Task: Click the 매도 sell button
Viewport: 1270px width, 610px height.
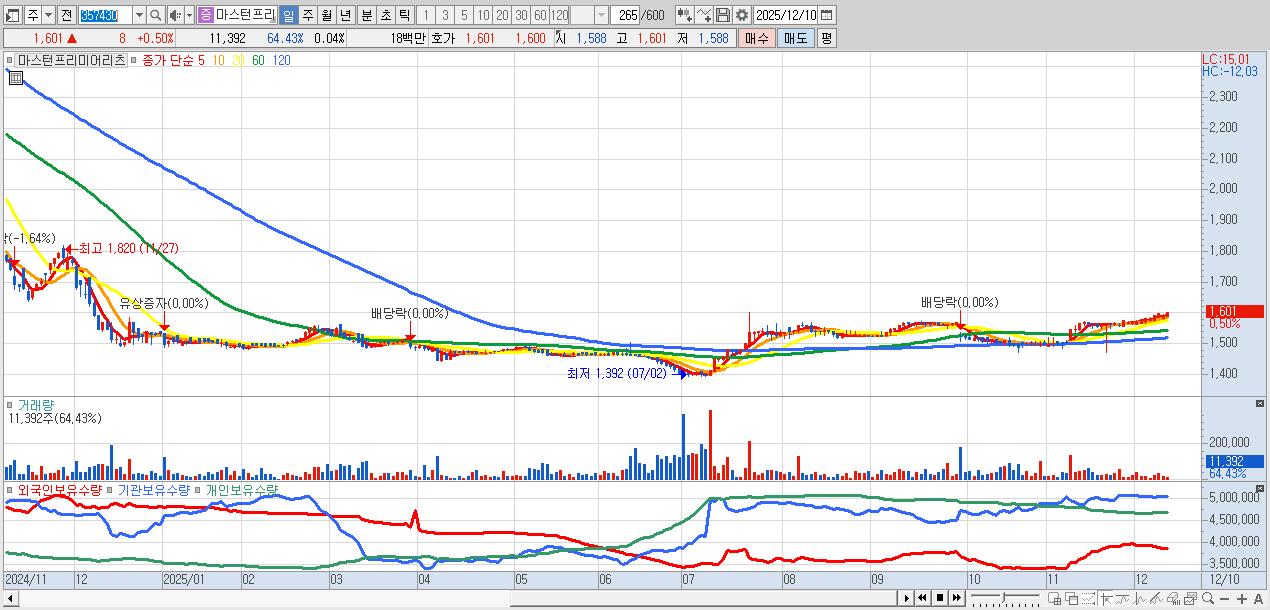Action: [x=795, y=38]
